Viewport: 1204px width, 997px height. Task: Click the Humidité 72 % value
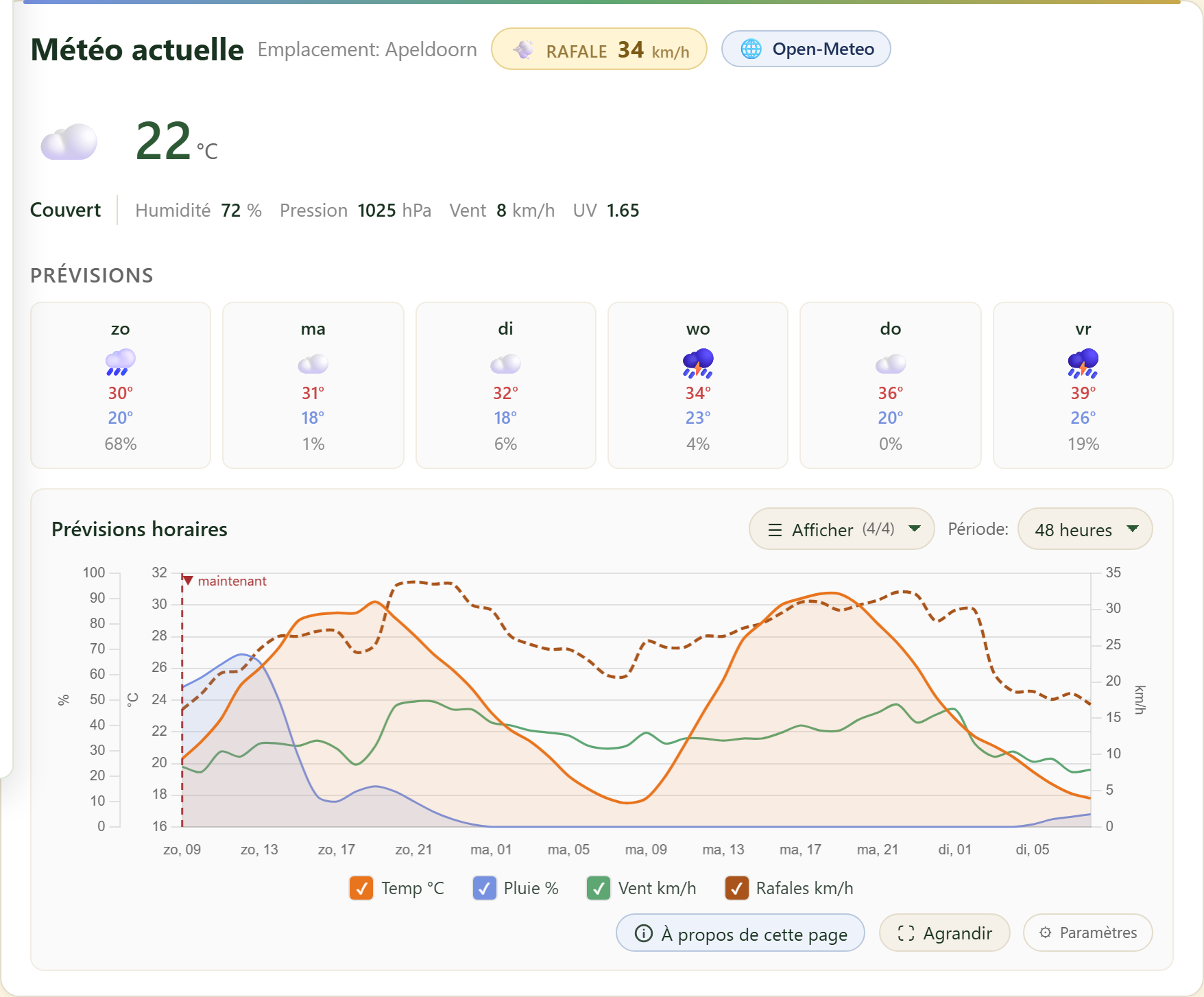199,211
